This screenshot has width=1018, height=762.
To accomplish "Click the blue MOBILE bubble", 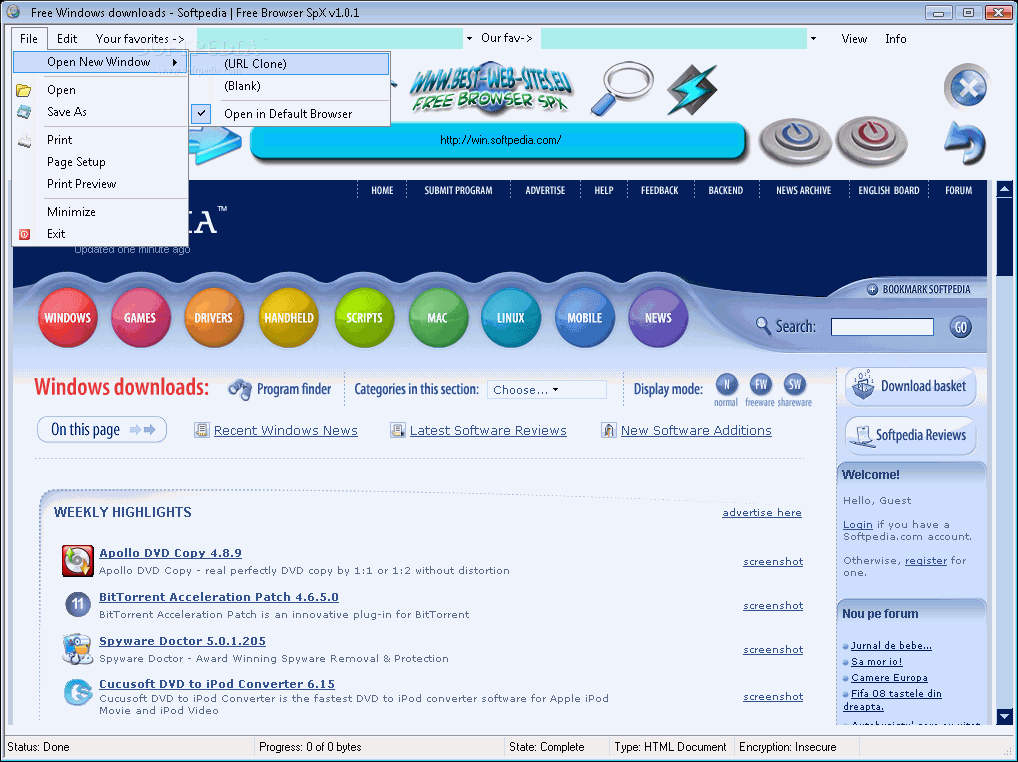I will tap(585, 317).
